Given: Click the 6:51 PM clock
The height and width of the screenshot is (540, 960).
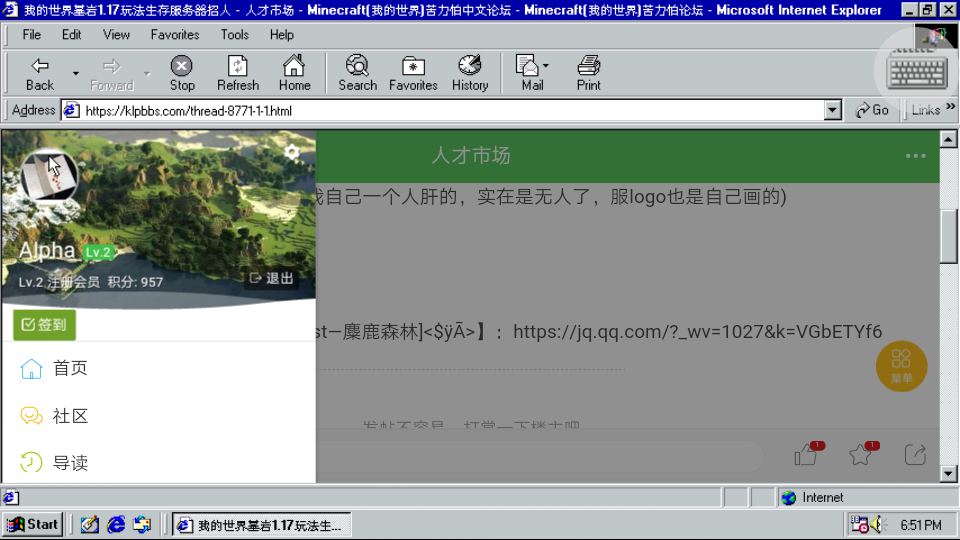Looking at the screenshot, I should coord(920,525).
